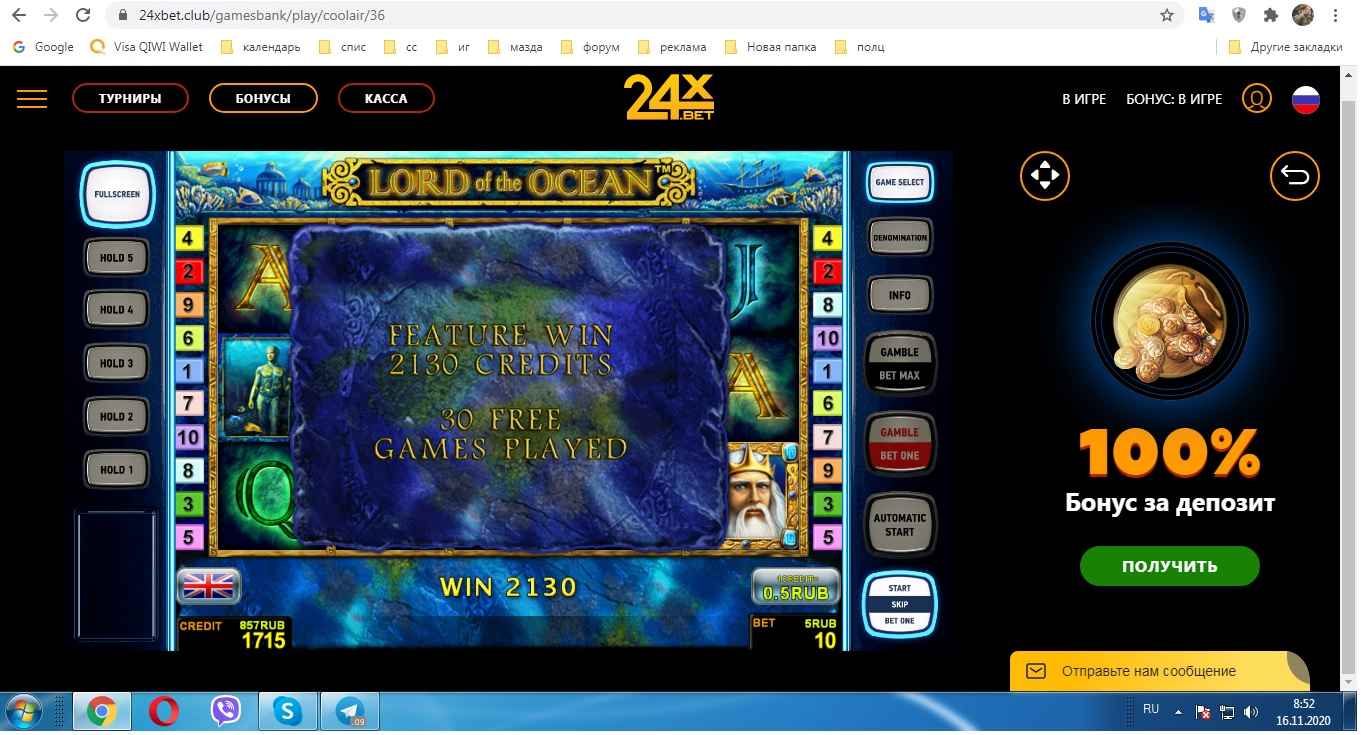Open Viber from the taskbar
The width and height of the screenshot is (1361, 735).
226,711
